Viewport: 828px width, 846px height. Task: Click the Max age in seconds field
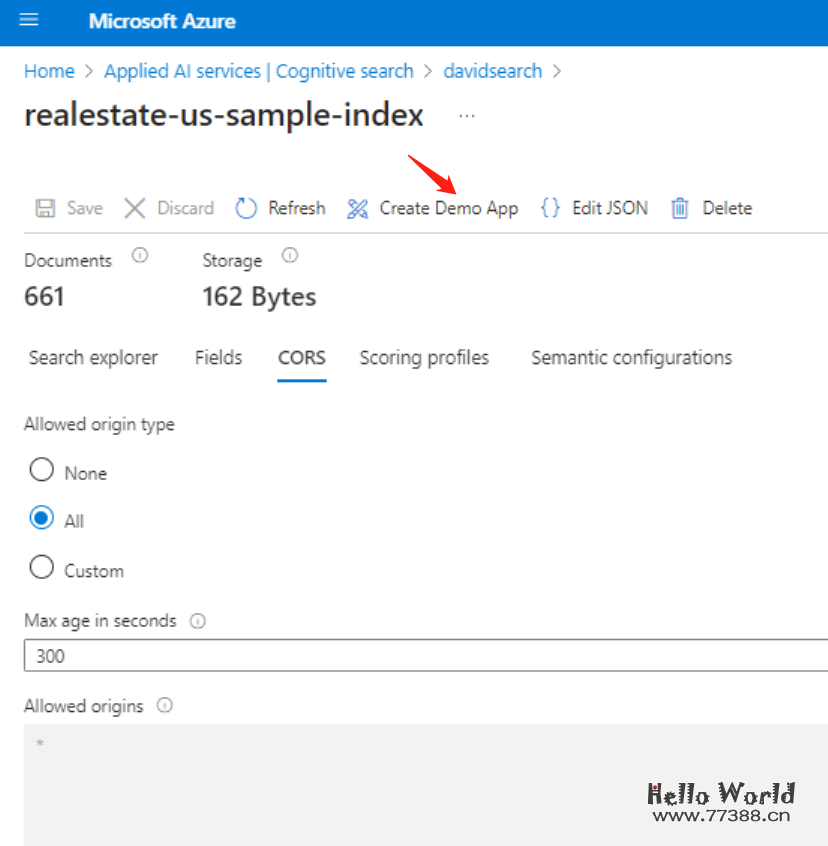(420, 657)
